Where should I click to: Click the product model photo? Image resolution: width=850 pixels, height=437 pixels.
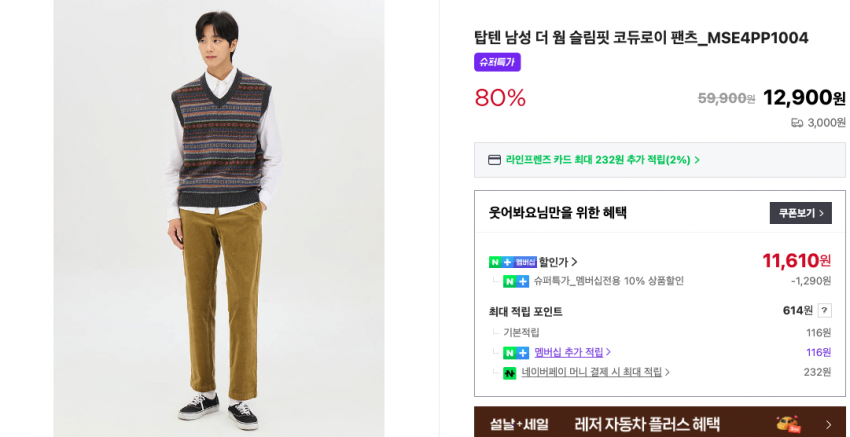pos(219,218)
